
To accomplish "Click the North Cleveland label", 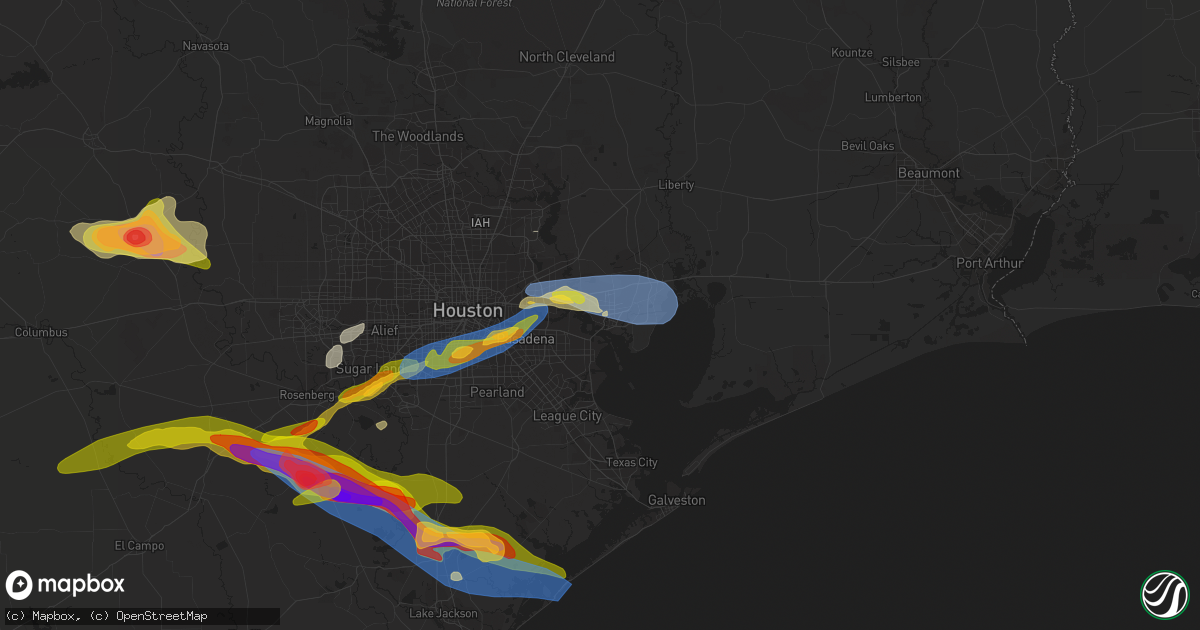I will [567, 57].
